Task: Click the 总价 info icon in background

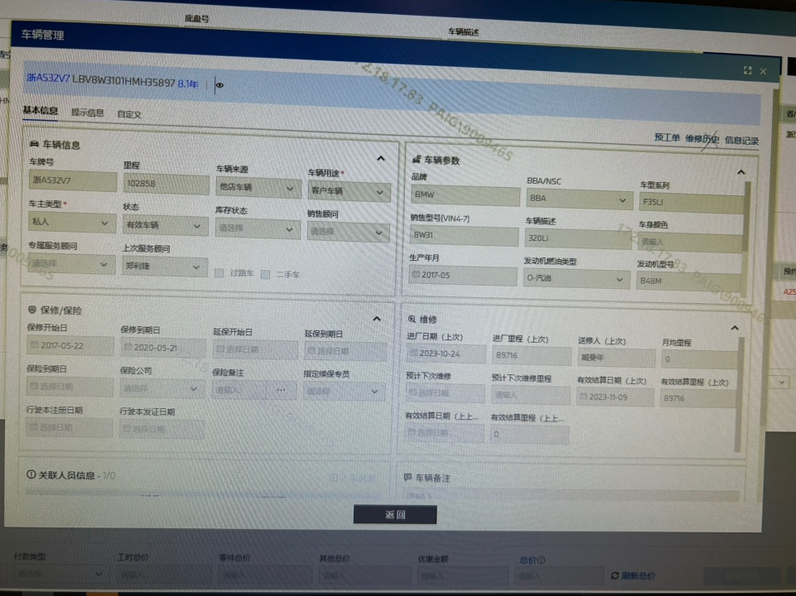Action: [x=541, y=560]
